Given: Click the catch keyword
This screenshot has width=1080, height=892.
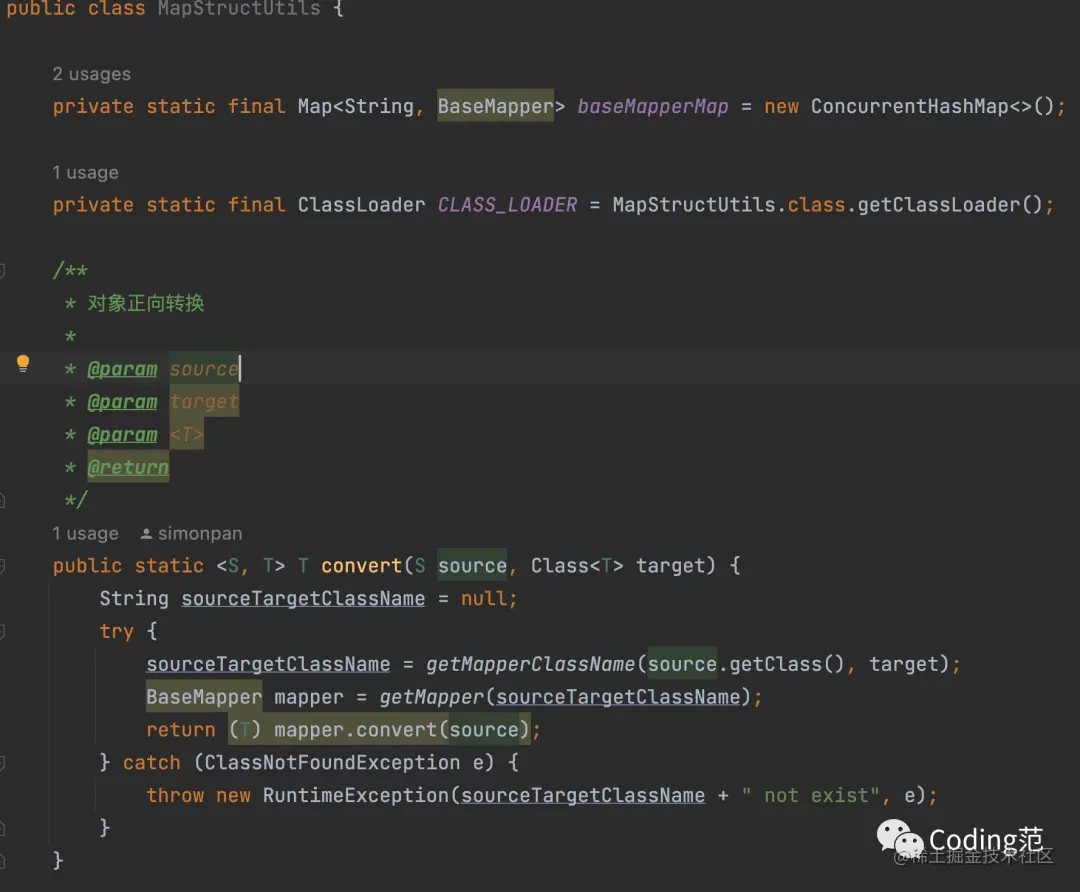Looking at the screenshot, I should [152, 763].
